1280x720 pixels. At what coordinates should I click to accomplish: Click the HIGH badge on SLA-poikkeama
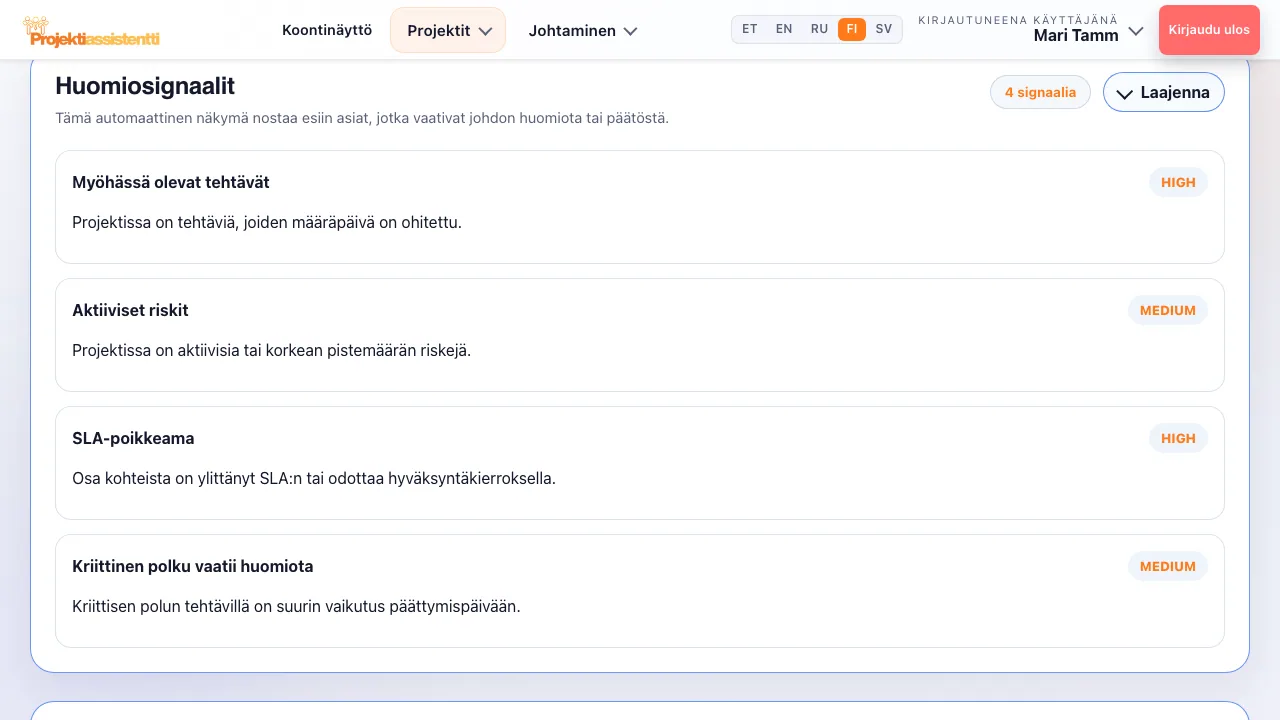coord(1178,438)
